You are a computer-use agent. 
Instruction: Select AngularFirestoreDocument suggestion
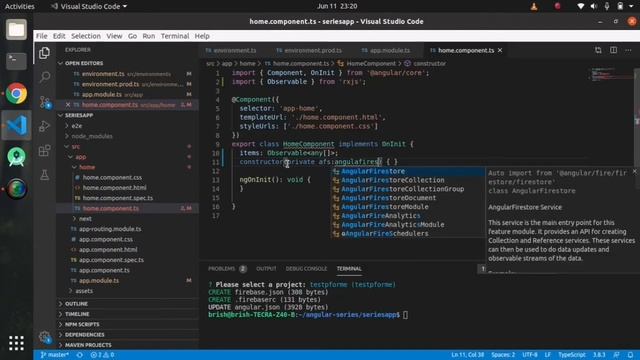(x=408, y=198)
